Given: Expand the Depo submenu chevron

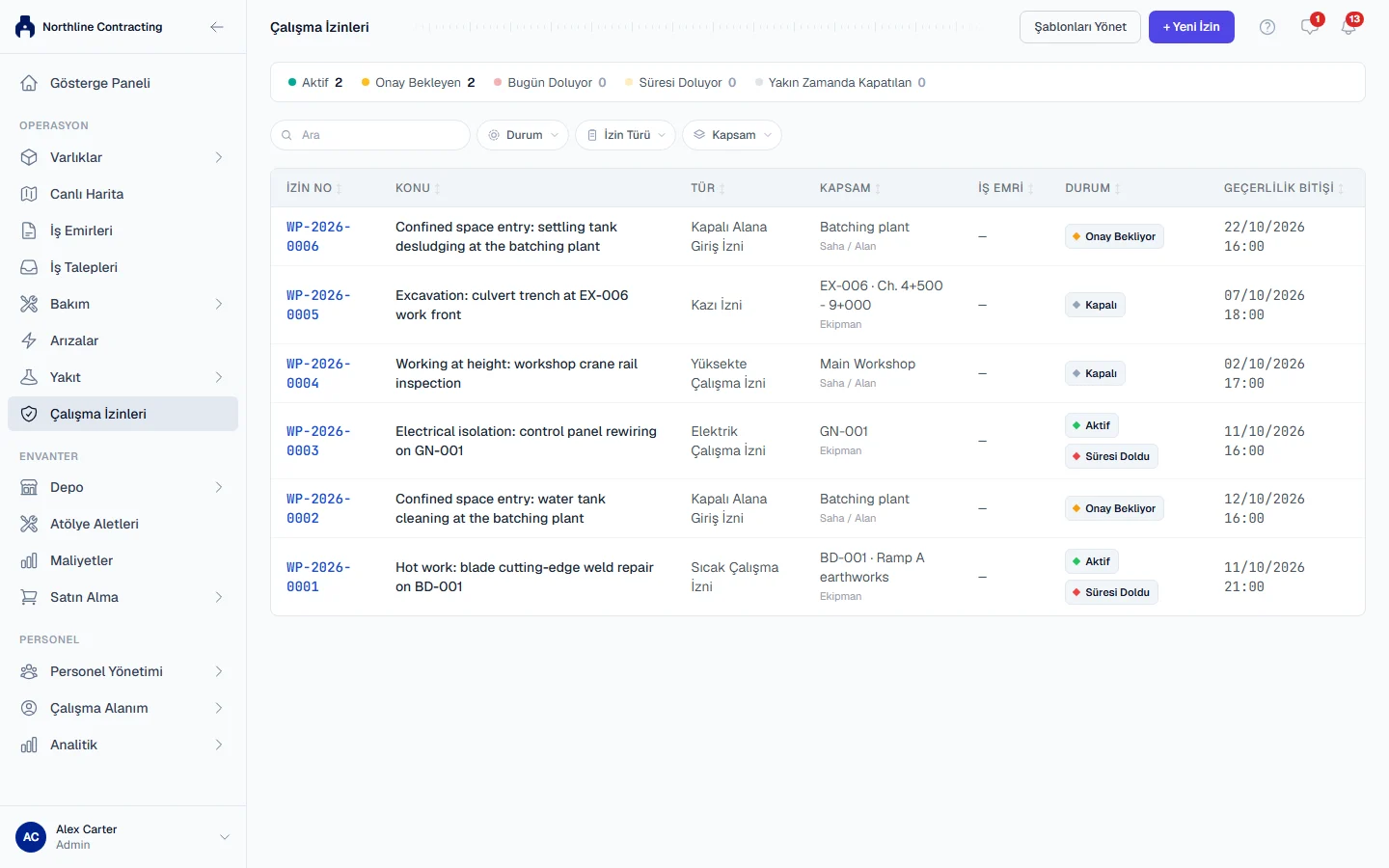Looking at the screenshot, I should [x=219, y=487].
